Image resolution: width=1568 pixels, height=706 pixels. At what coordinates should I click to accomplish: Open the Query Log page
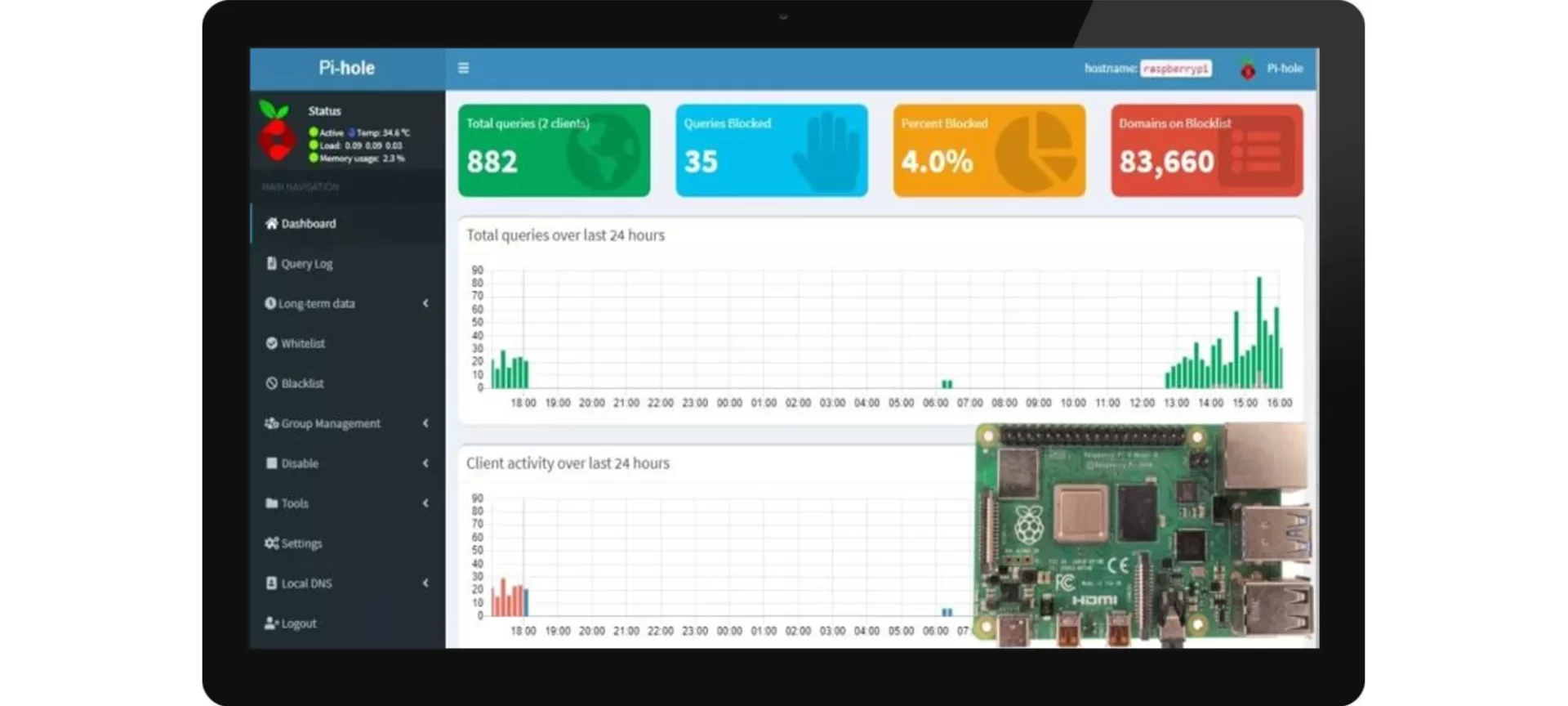[348, 263]
